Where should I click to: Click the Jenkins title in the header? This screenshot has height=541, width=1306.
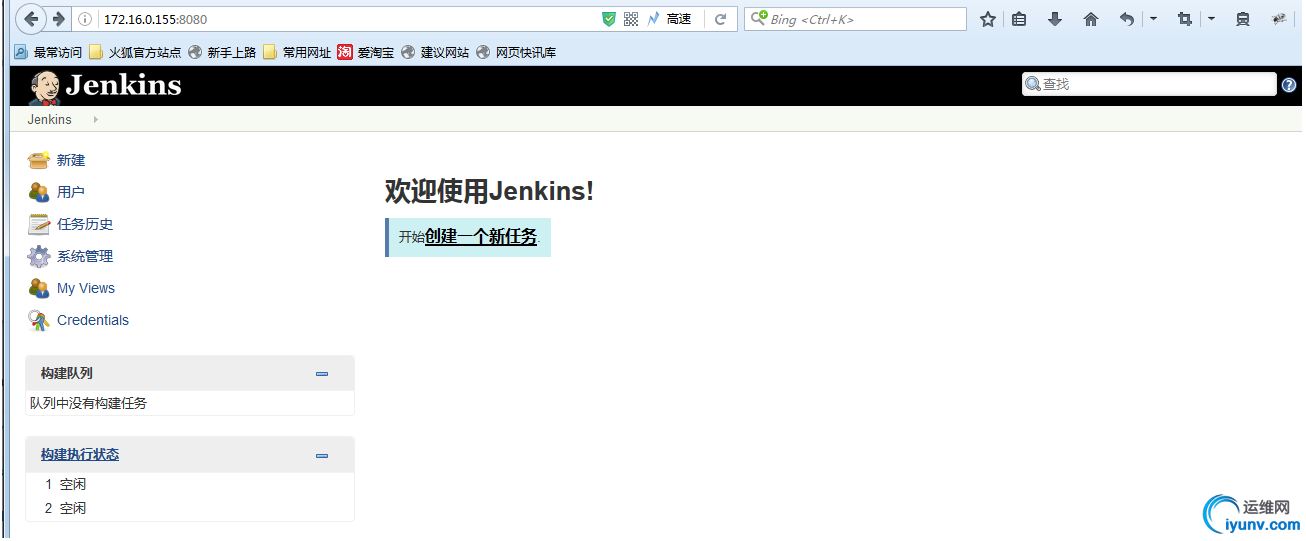click(124, 86)
